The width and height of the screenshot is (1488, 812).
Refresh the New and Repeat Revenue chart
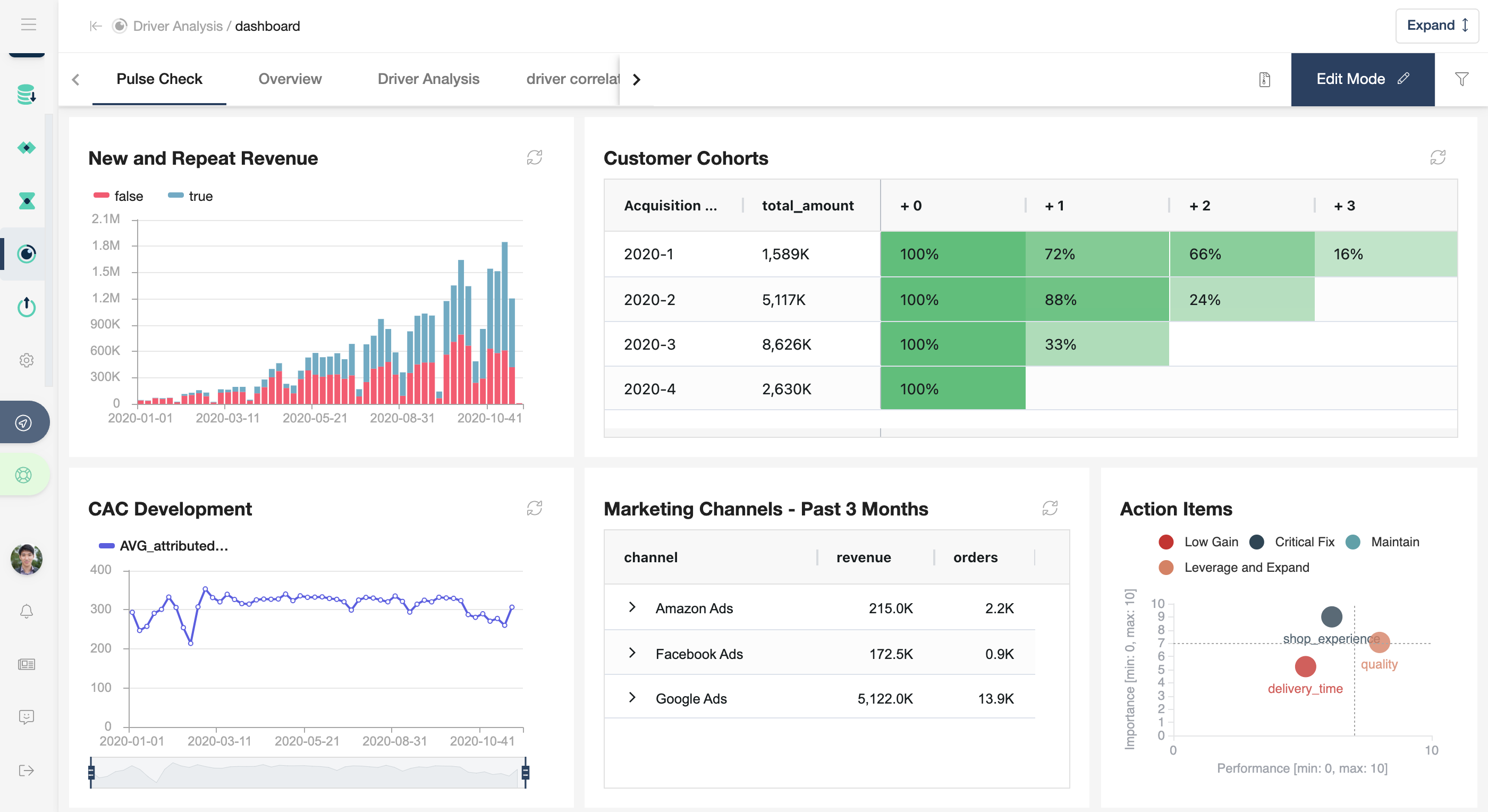click(534, 158)
